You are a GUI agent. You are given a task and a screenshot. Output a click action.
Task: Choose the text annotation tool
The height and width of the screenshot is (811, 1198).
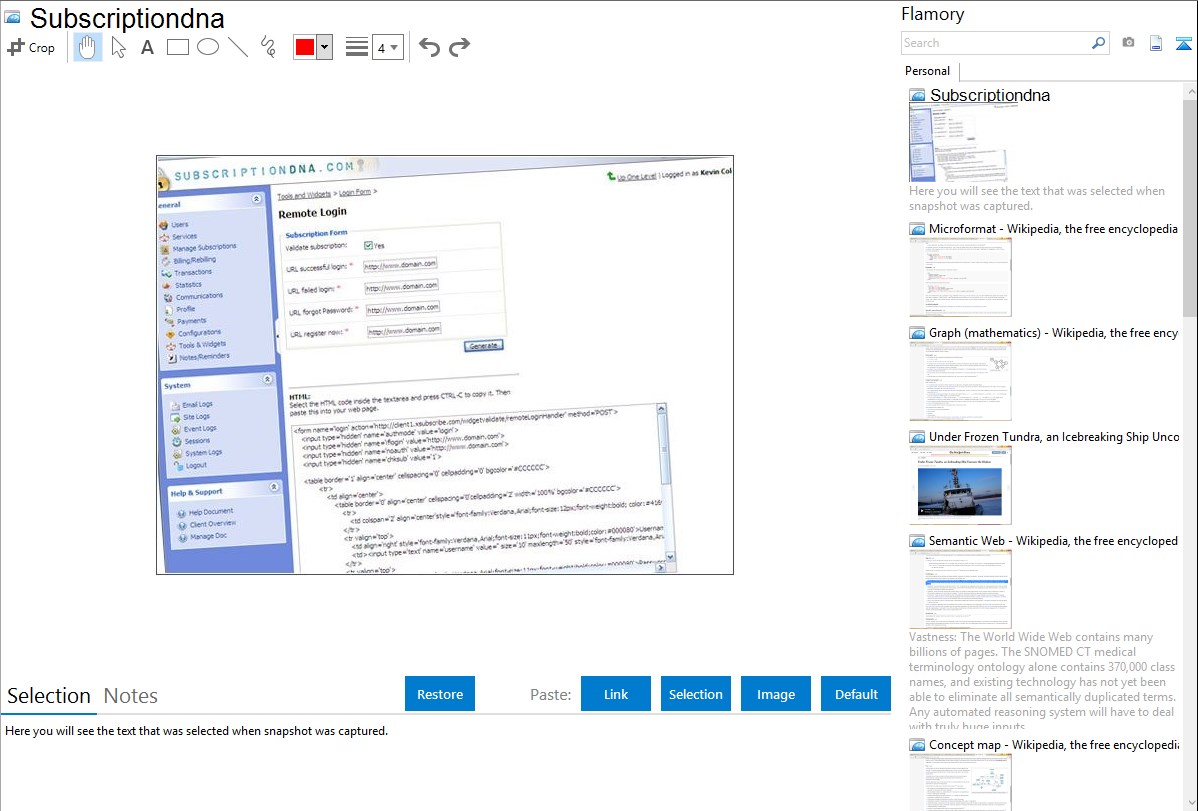(x=147, y=47)
